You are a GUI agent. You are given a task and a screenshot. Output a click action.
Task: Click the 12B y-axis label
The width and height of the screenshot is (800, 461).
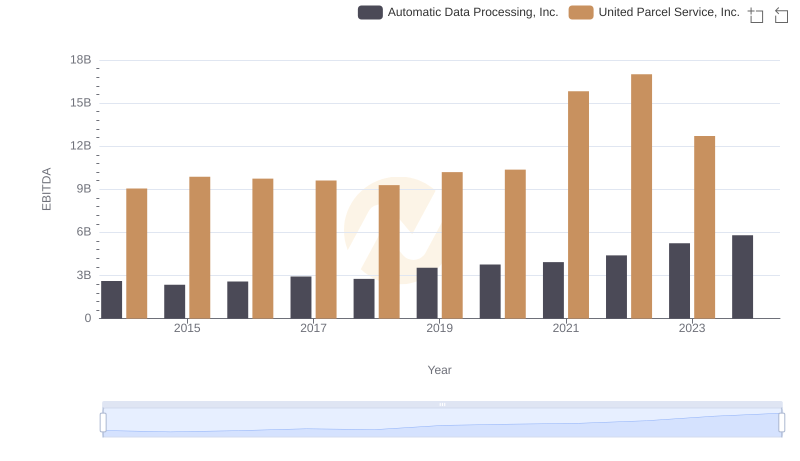[x=81, y=146]
